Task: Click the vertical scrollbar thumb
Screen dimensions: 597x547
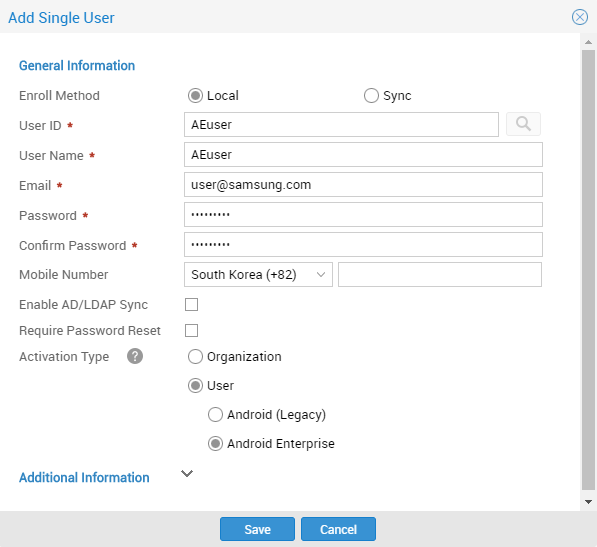Action: click(x=588, y=270)
